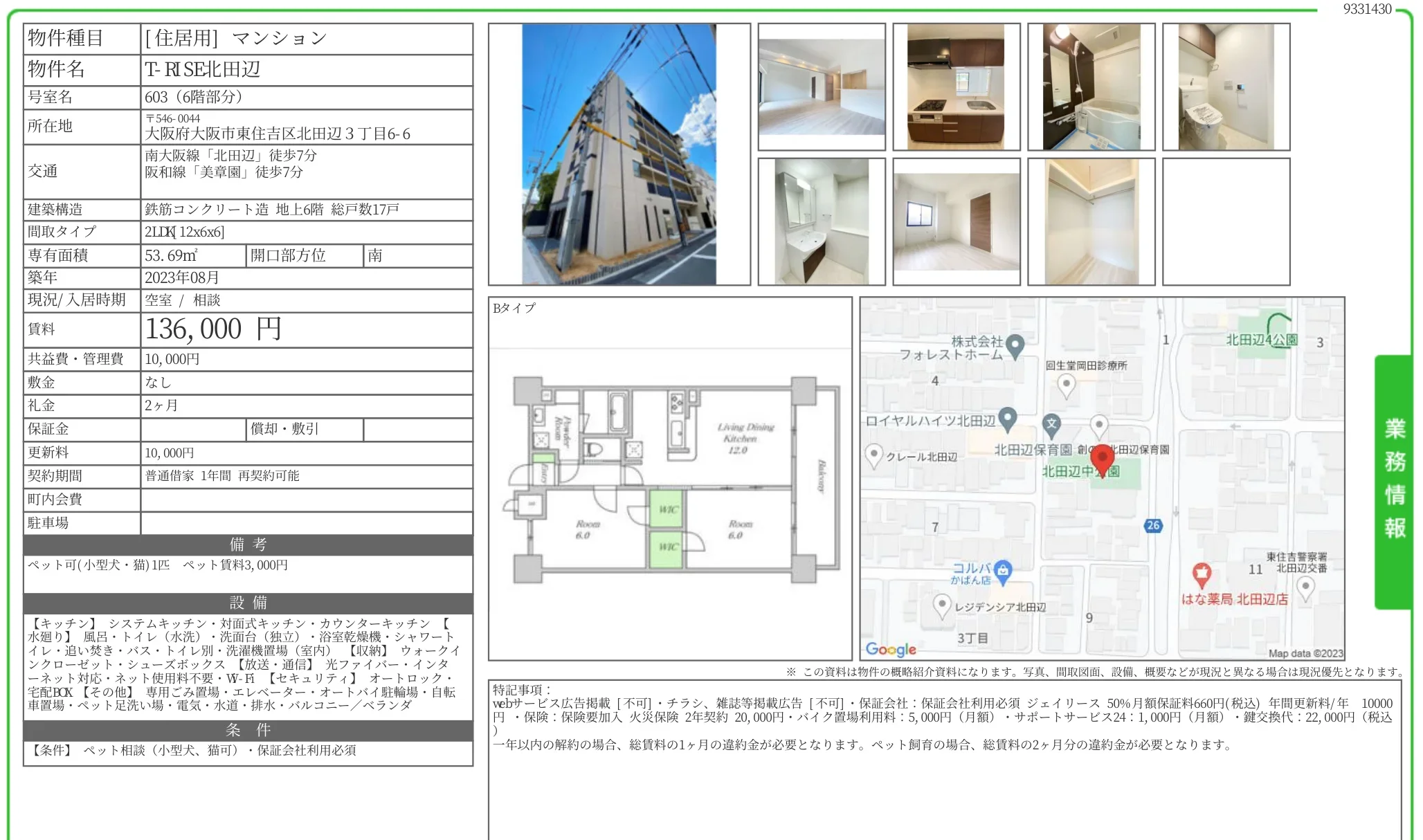The width and height of the screenshot is (1423, 840).
Task: Click the 回生堂岡田診療所 map marker
Action: point(1067,385)
